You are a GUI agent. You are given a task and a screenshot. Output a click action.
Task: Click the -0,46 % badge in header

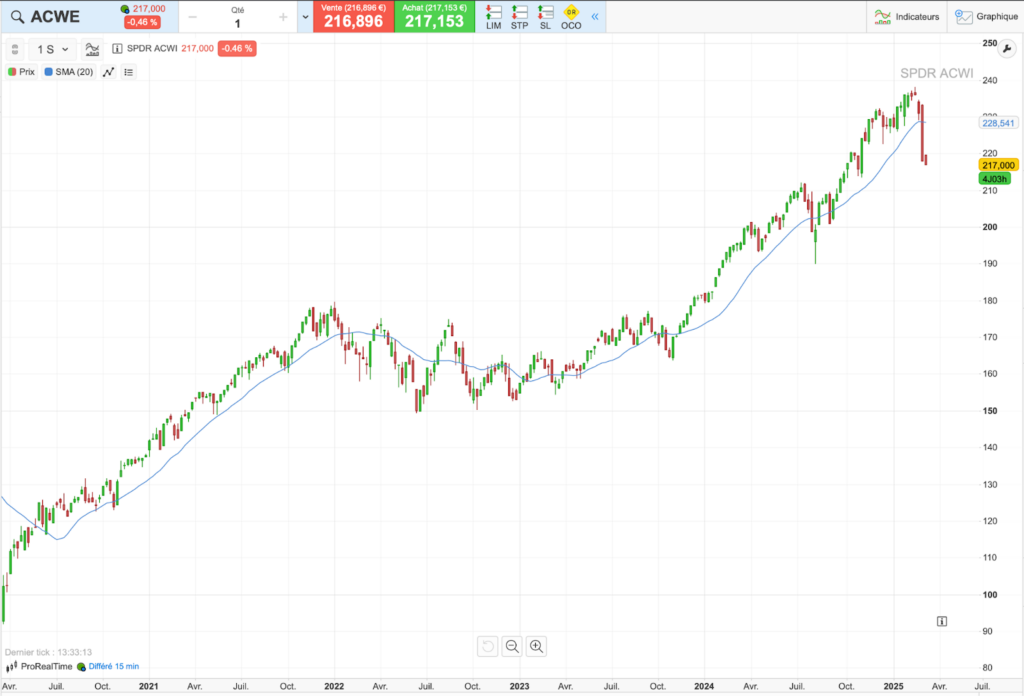142,22
